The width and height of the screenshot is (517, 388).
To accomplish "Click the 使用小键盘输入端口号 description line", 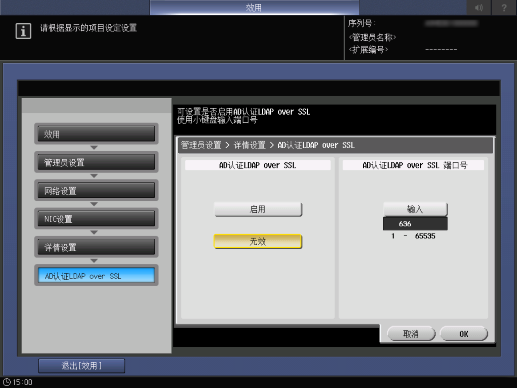I will point(217,120).
